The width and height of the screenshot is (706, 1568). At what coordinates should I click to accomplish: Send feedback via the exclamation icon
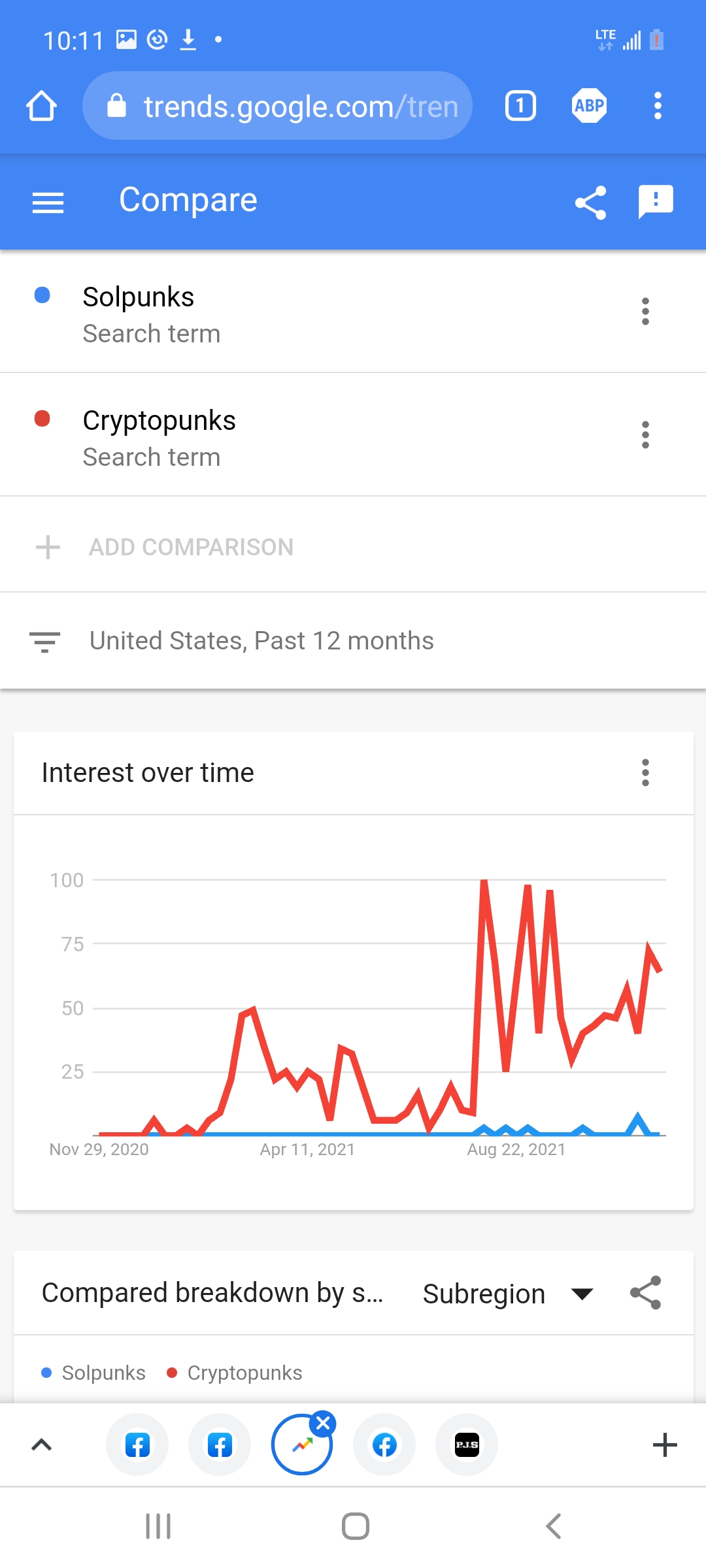coord(656,201)
